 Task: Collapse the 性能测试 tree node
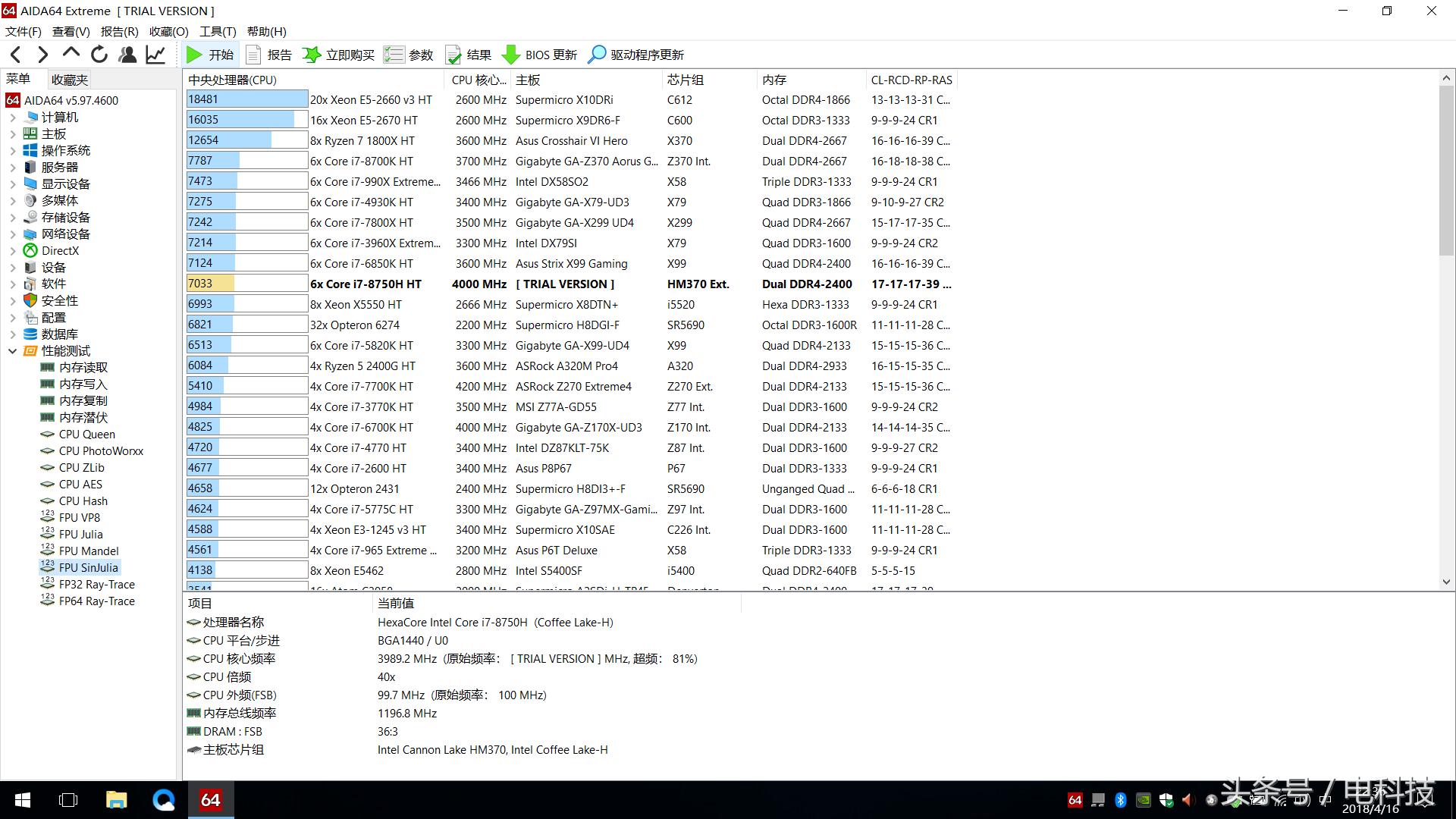13,351
